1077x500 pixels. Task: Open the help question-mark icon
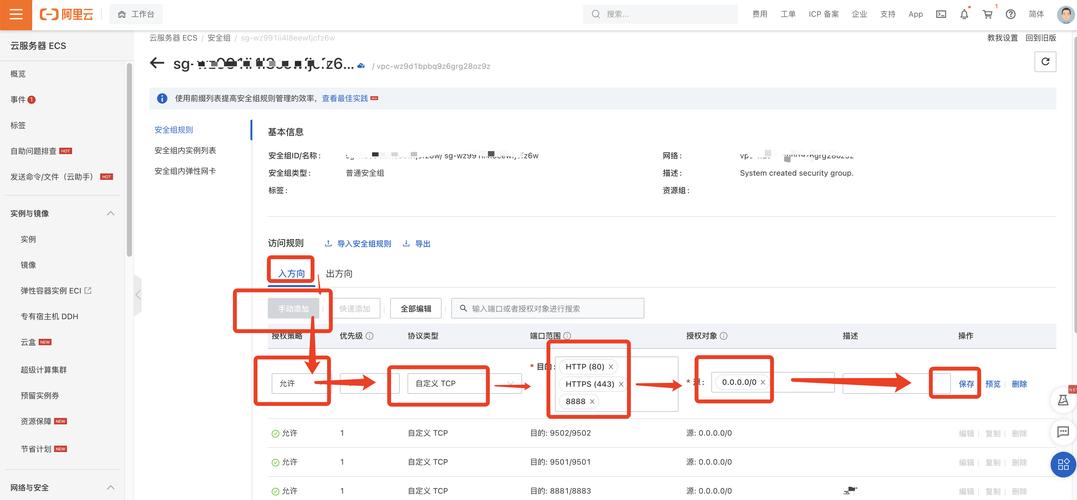[x=1010, y=14]
